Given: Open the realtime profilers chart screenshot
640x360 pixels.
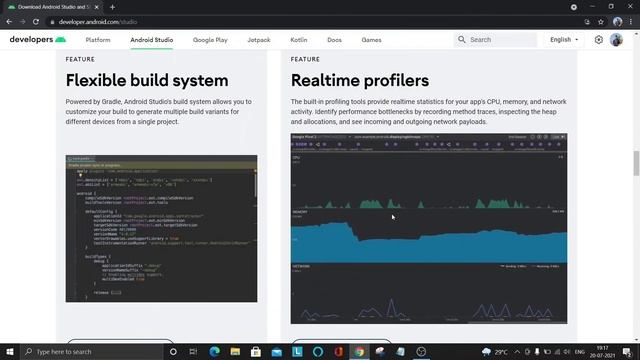Looking at the screenshot, I should 429,229.
